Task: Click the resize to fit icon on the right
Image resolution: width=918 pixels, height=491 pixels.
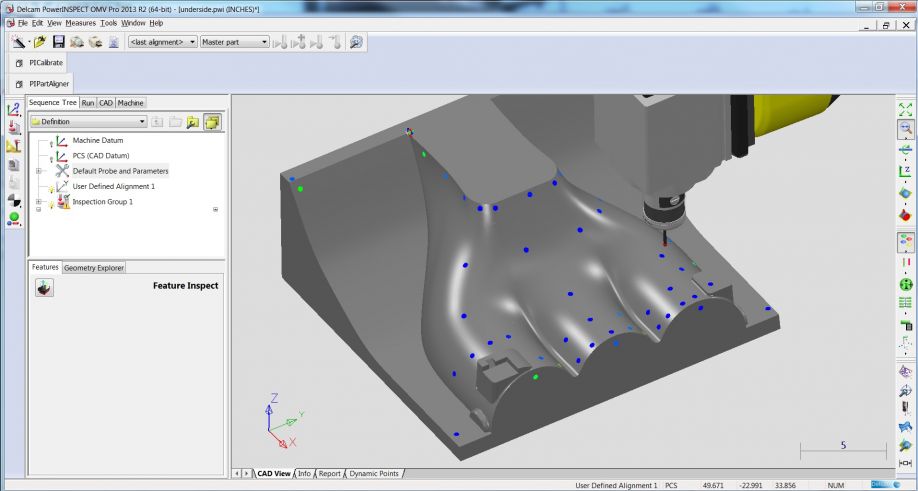Action: tap(905, 109)
